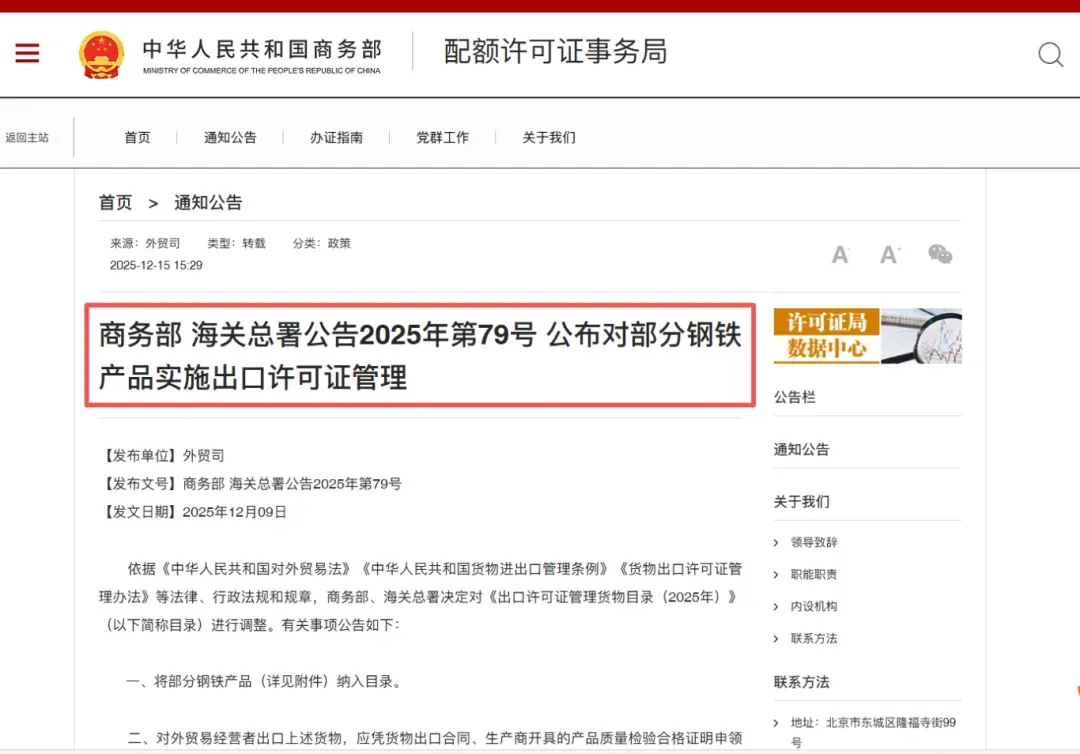Select 办证指南 navigation item
The height and width of the screenshot is (754, 1080).
(x=336, y=138)
